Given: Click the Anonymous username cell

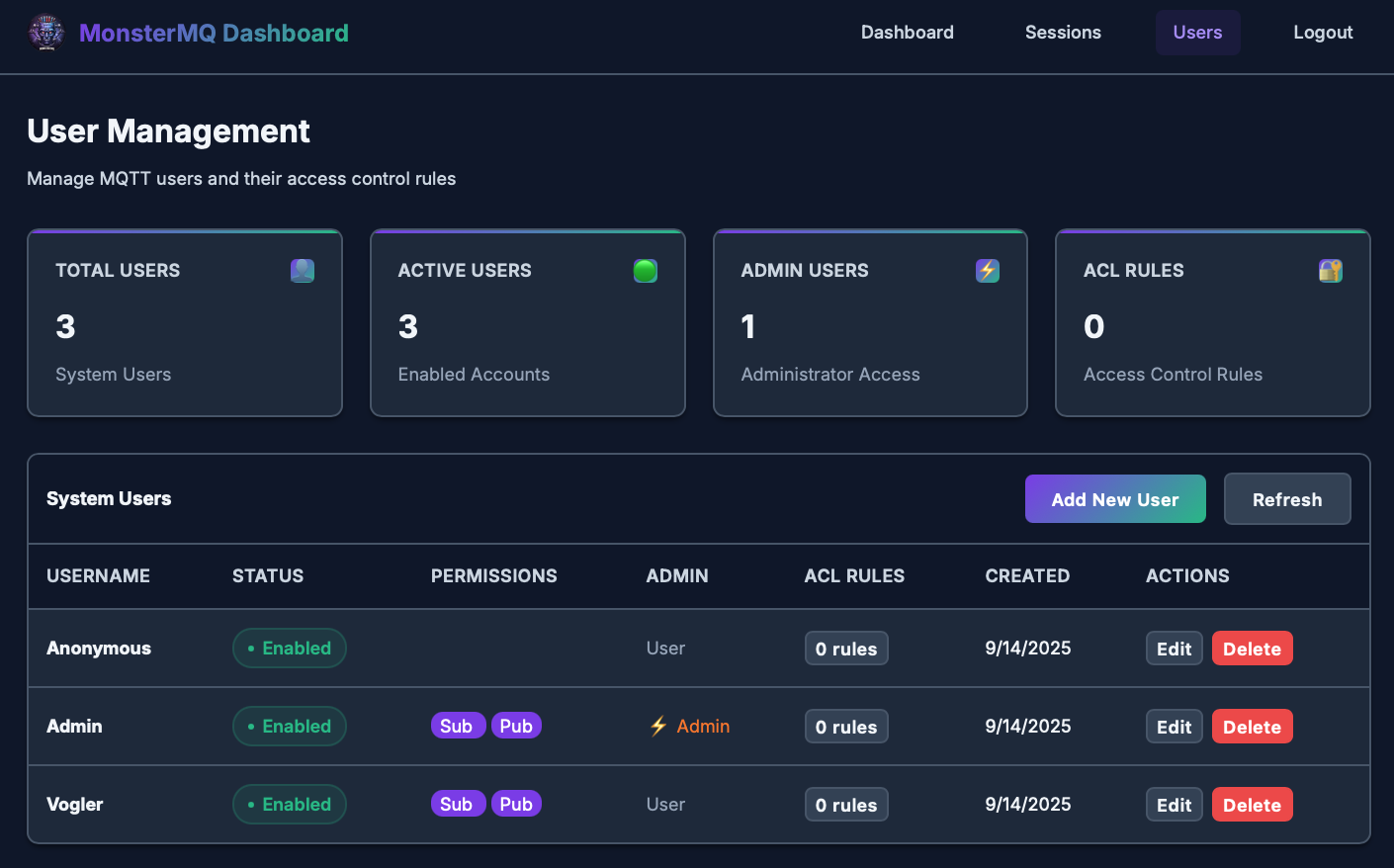Looking at the screenshot, I should tap(99, 649).
